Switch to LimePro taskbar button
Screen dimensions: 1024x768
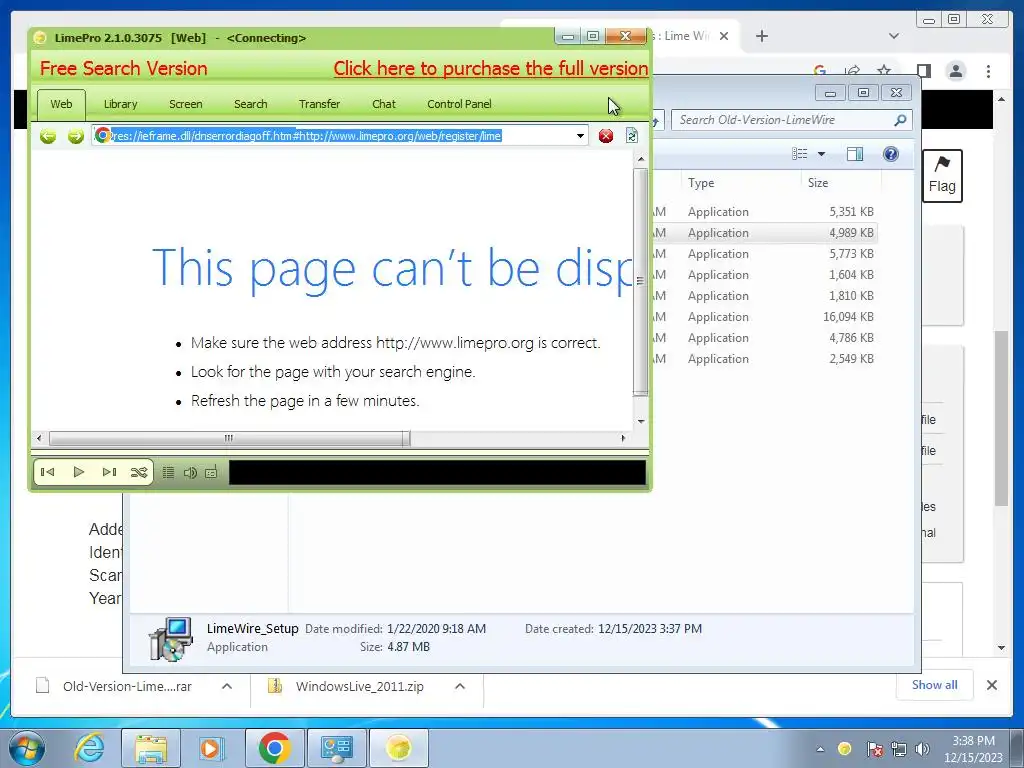399,748
